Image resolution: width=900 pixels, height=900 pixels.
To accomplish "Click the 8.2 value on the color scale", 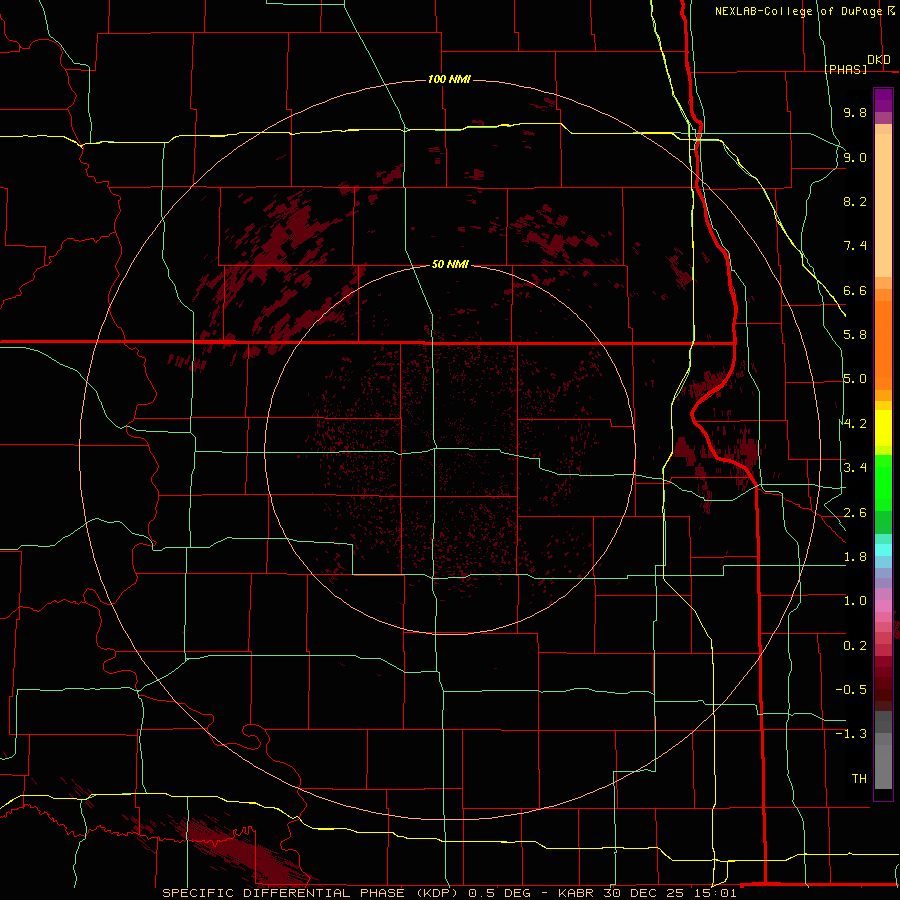I will coord(855,201).
